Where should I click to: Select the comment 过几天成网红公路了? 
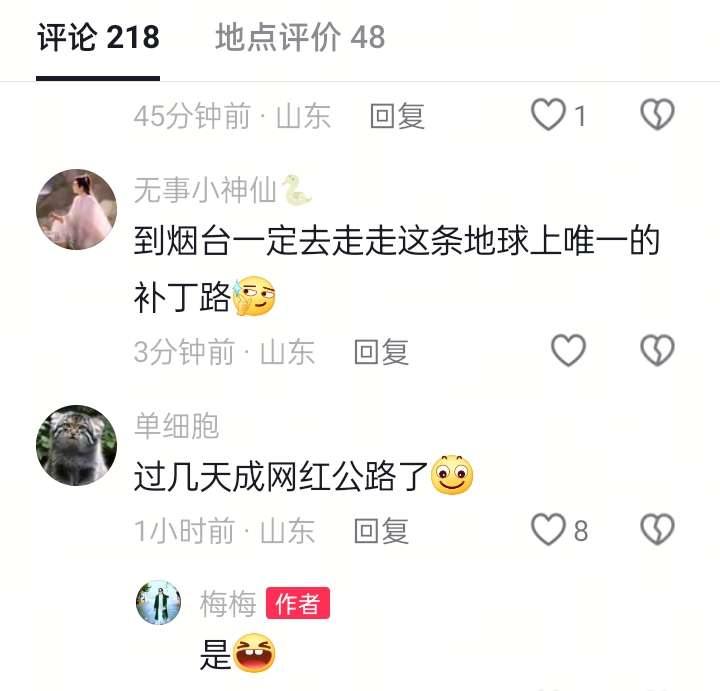(x=303, y=476)
